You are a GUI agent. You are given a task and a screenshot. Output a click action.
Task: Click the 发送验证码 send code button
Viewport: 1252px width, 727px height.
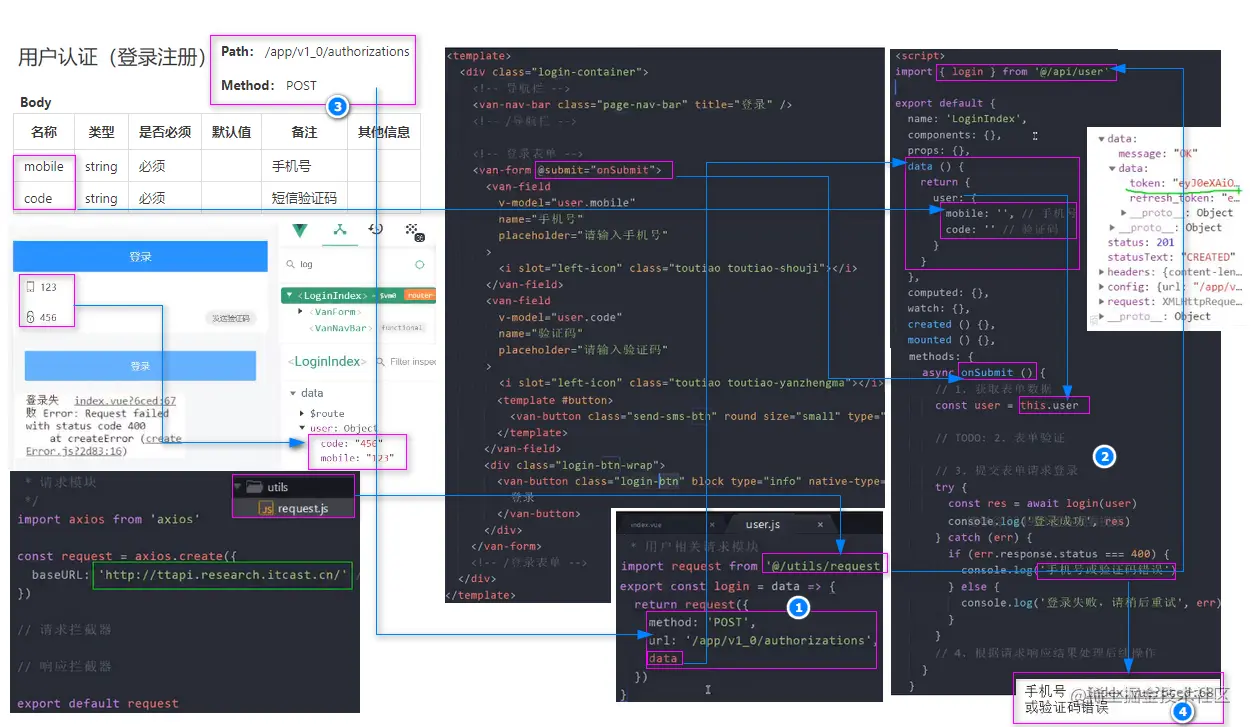pyautogui.click(x=230, y=319)
